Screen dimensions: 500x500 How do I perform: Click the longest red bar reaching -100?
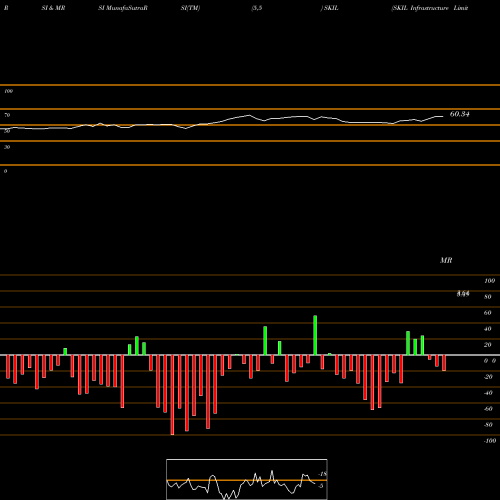click(x=172, y=395)
